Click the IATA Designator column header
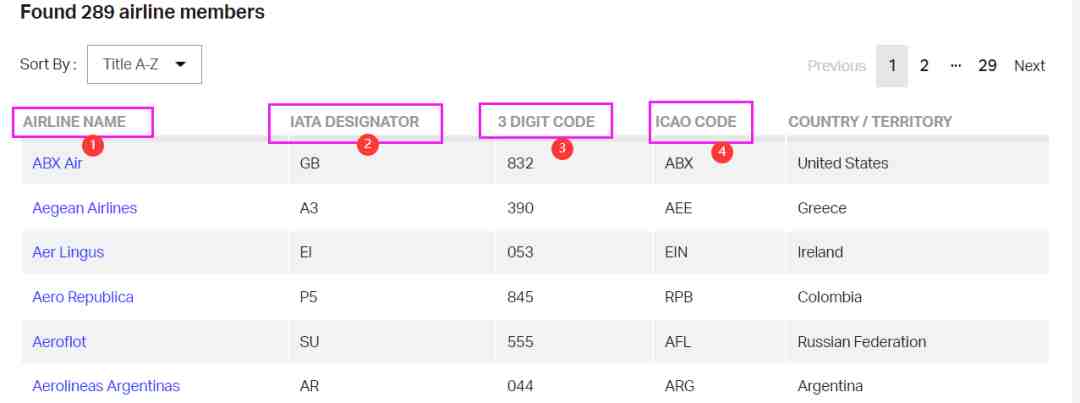Image resolution: width=1080 pixels, height=403 pixels. (x=354, y=122)
